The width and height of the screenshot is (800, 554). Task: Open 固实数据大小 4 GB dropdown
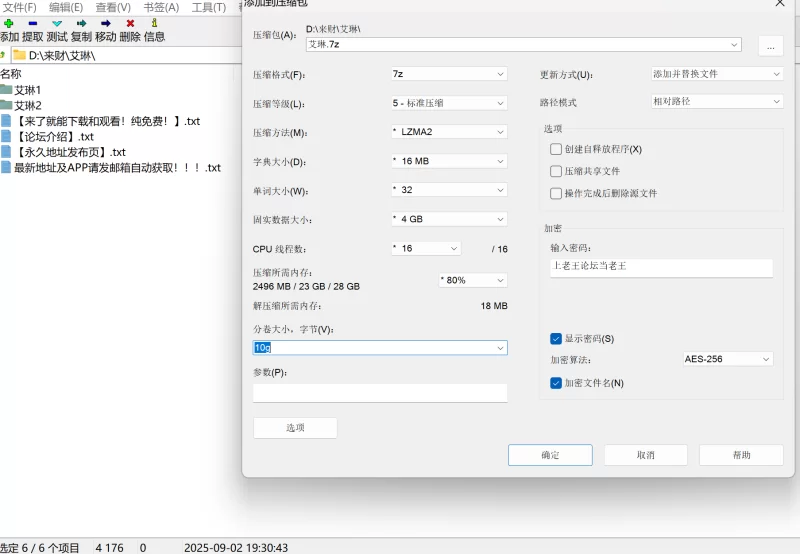click(x=449, y=219)
